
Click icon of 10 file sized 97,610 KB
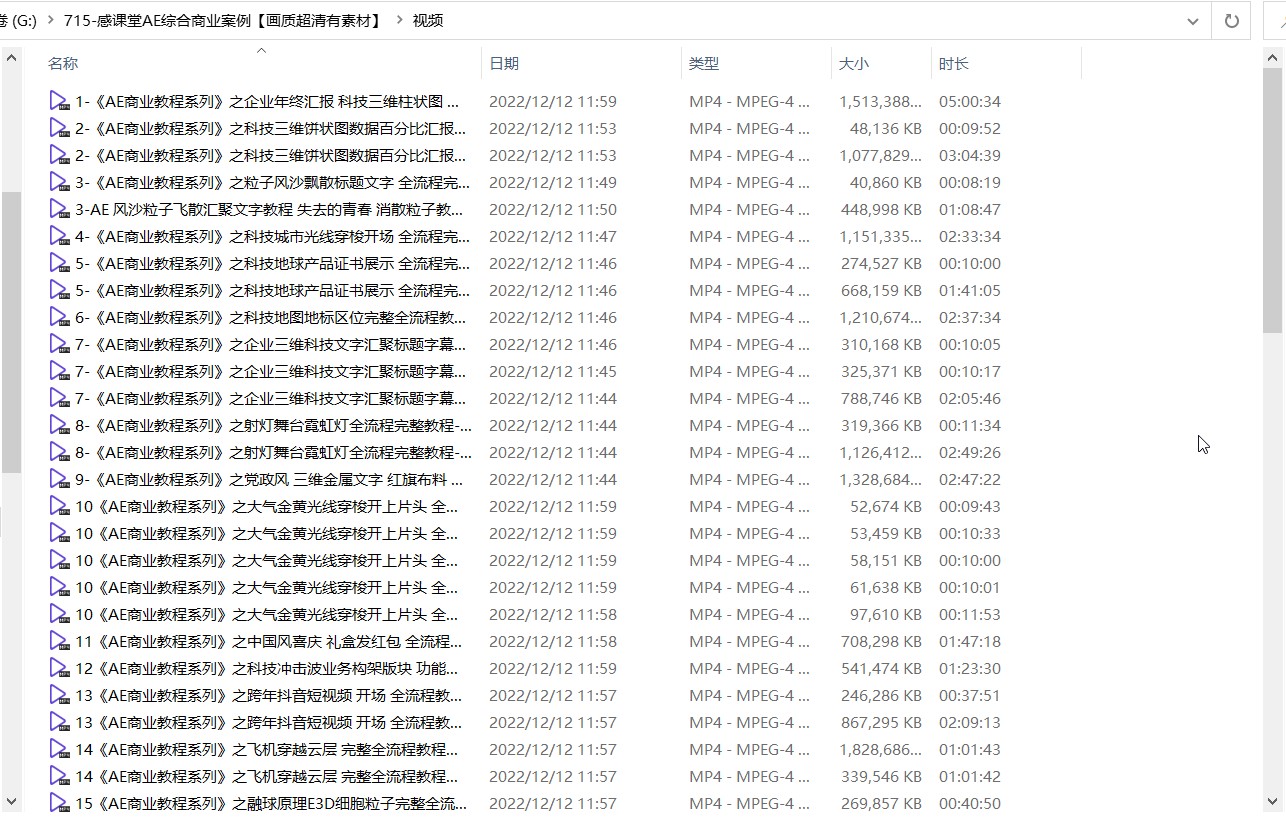[x=59, y=614]
